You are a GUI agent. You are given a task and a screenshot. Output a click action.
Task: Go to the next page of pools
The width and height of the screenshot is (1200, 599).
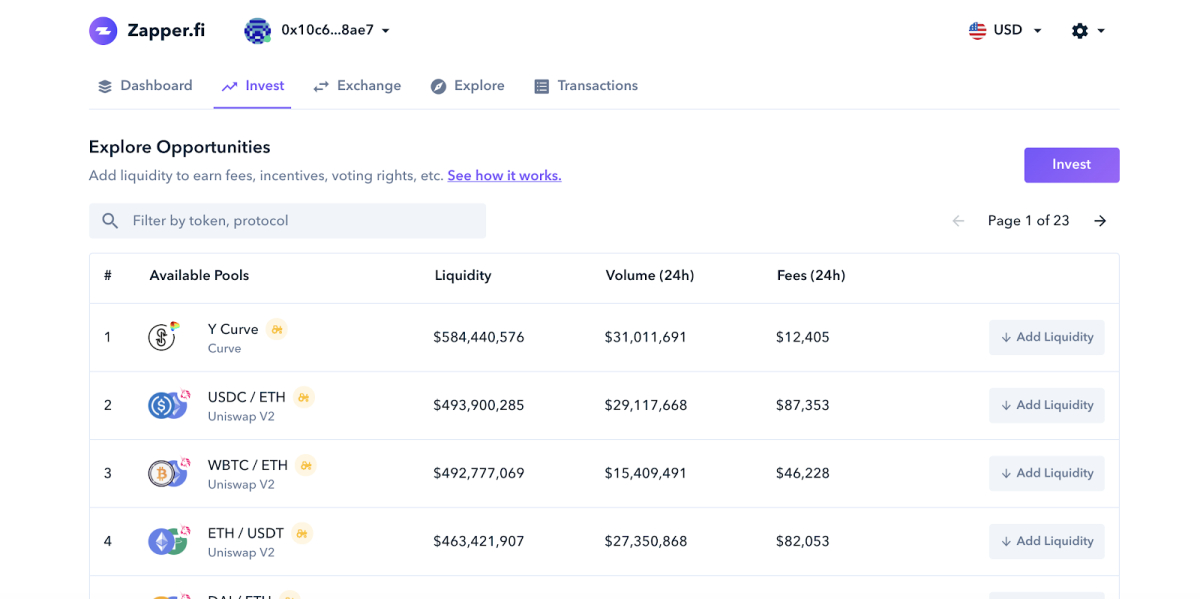pyautogui.click(x=1099, y=220)
